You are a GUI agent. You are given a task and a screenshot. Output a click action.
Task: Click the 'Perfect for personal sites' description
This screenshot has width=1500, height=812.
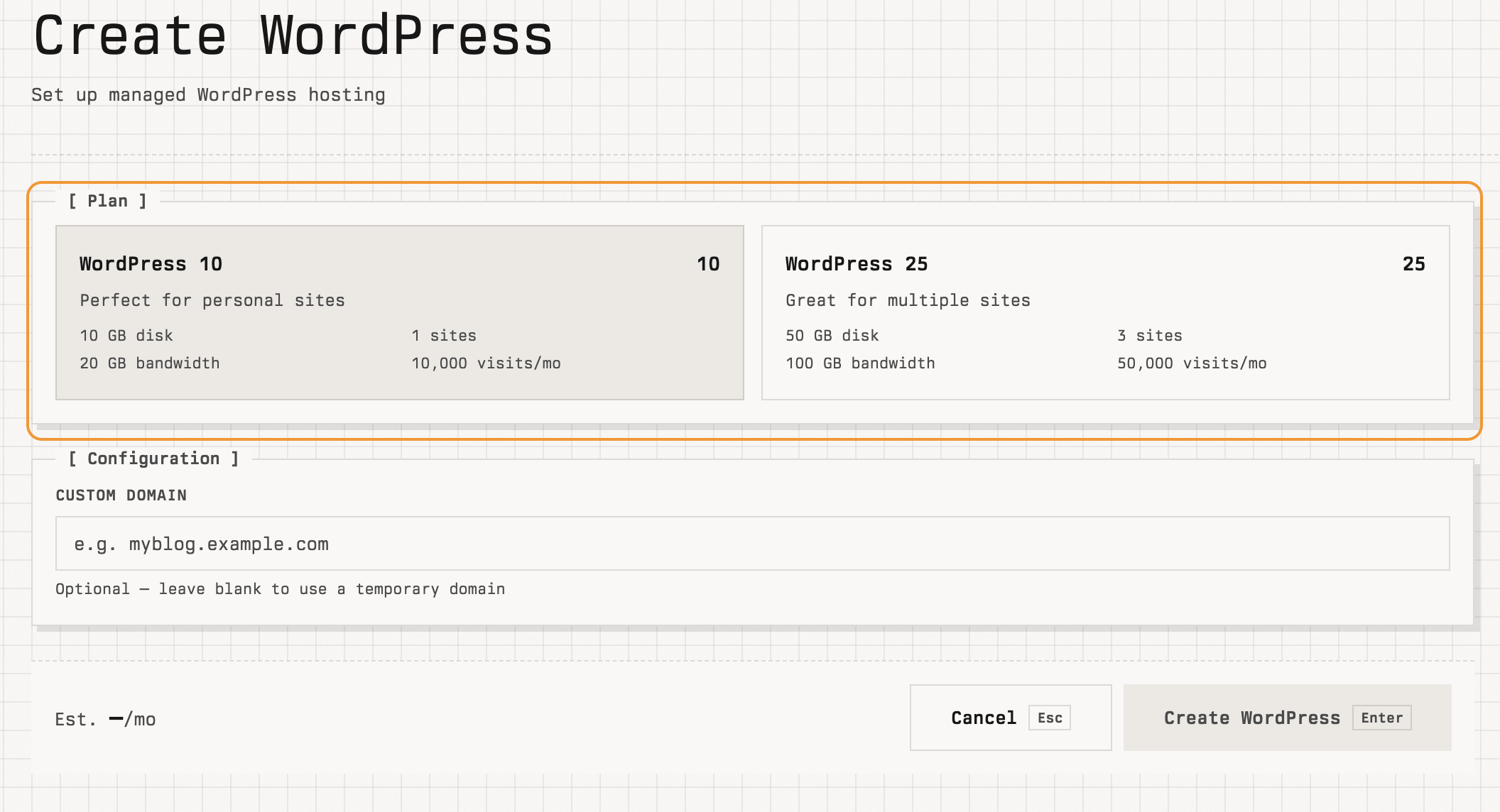212,300
